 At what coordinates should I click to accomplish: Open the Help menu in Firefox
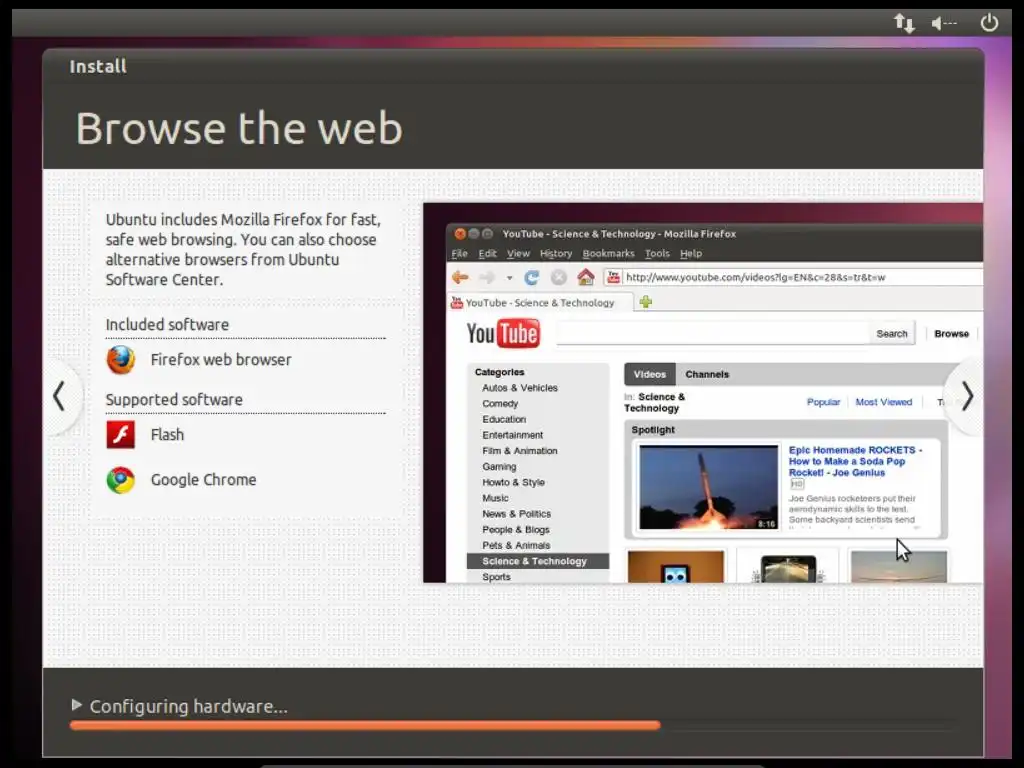pos(691,253)
